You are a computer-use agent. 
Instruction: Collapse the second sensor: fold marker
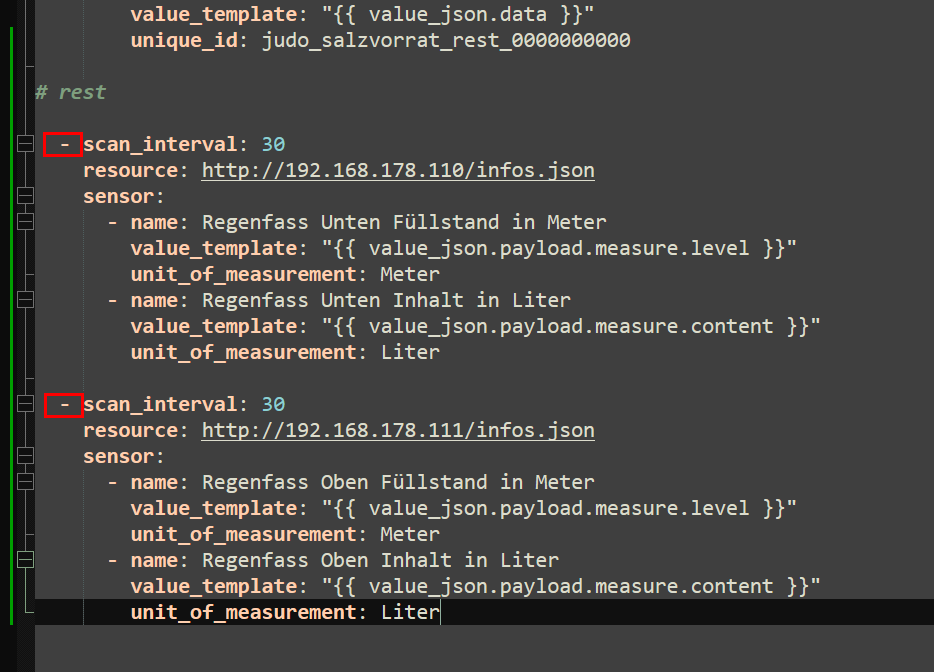(25, 456)
